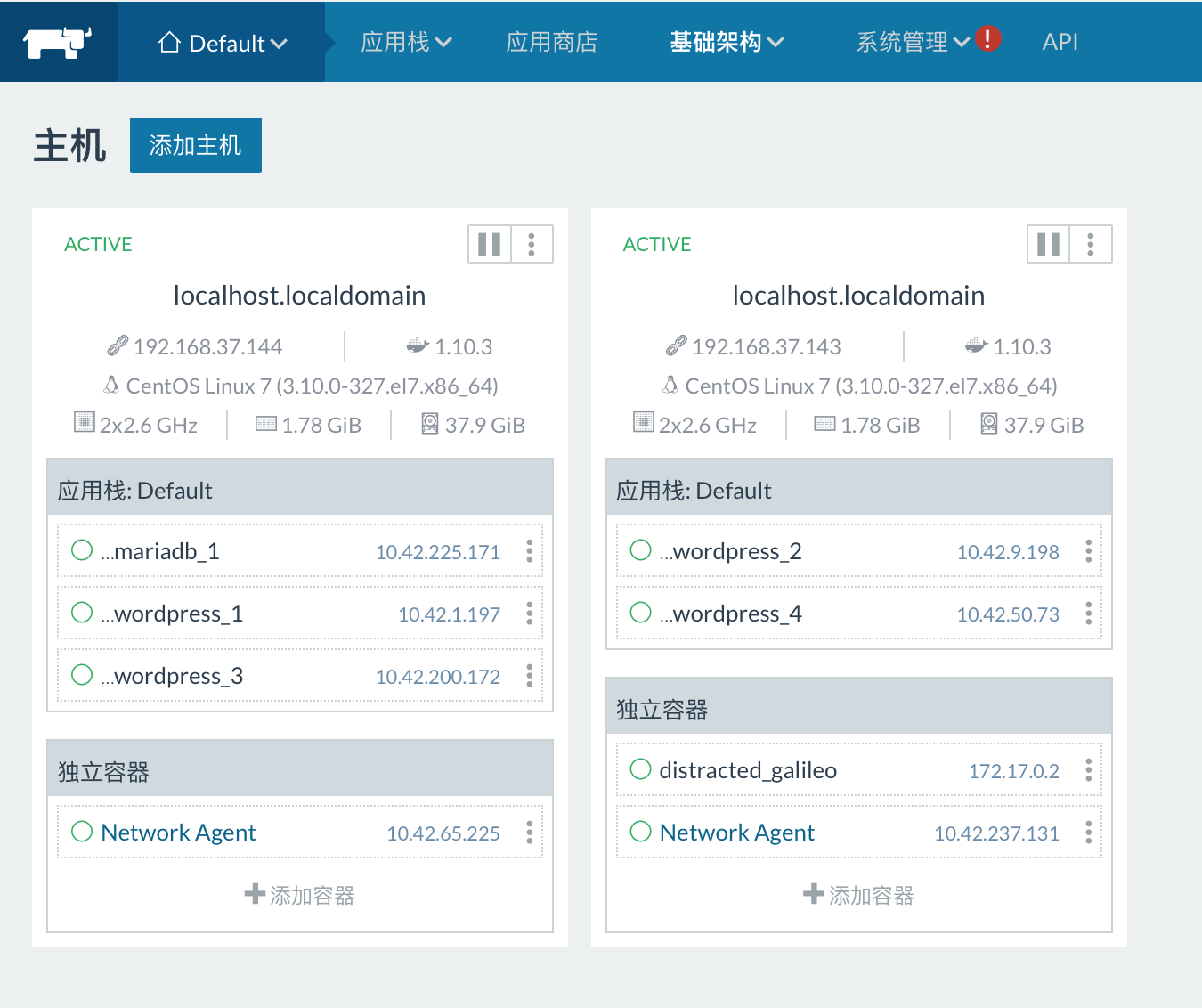
Task: Click the Docker icon on the 192.168.37.143 host
Action: tap(977, 345)
